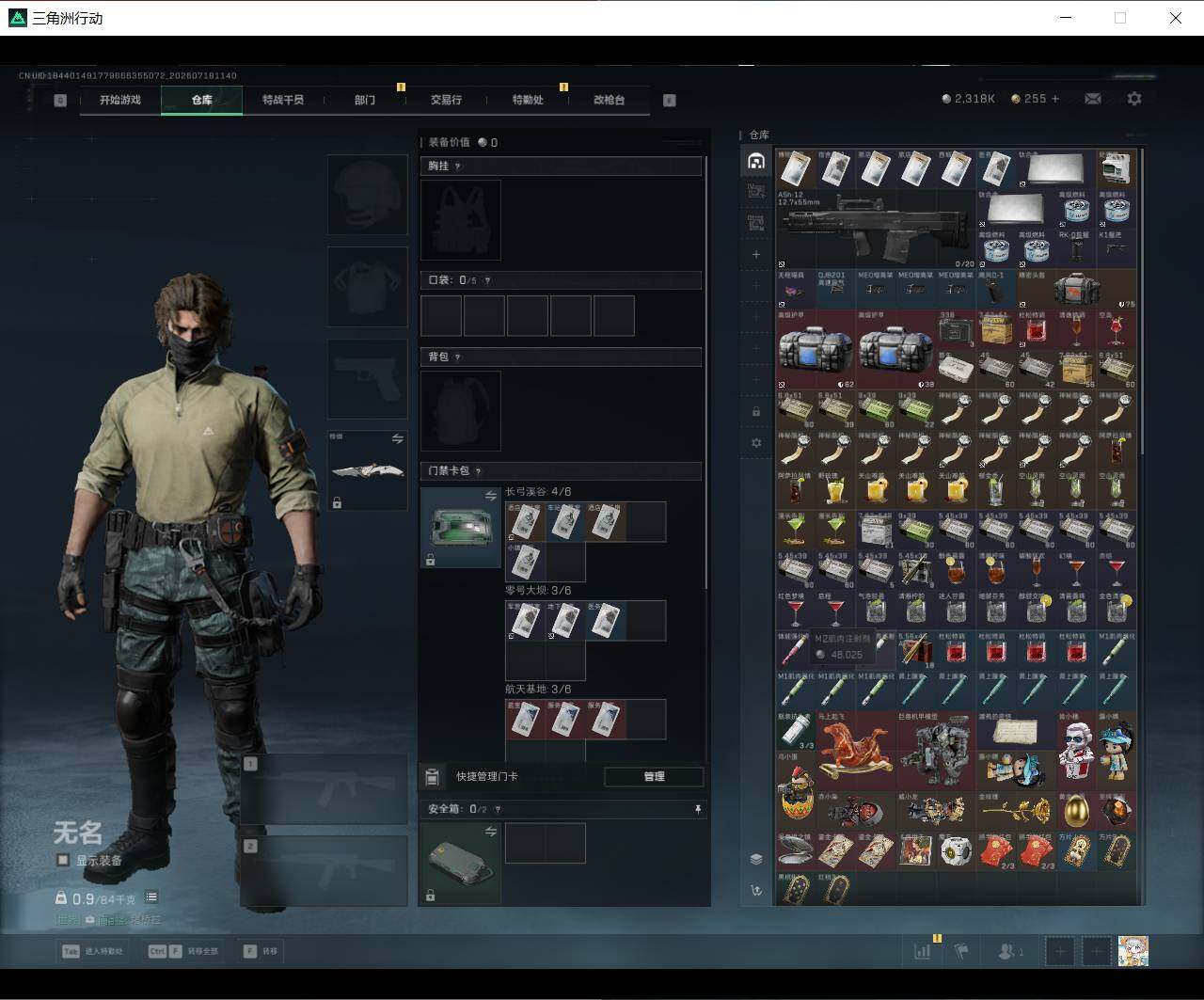1204x1000 pixels.
Task: Click the swap arrows on the knife slot
Action: (x=397, y=439)
